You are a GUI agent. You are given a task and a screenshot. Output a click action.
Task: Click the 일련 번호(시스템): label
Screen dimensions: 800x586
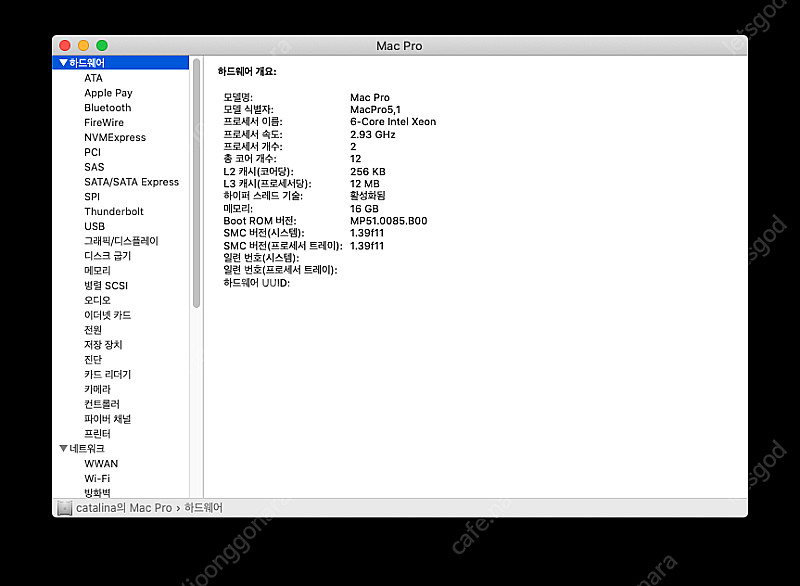click(x=261, y=258)
